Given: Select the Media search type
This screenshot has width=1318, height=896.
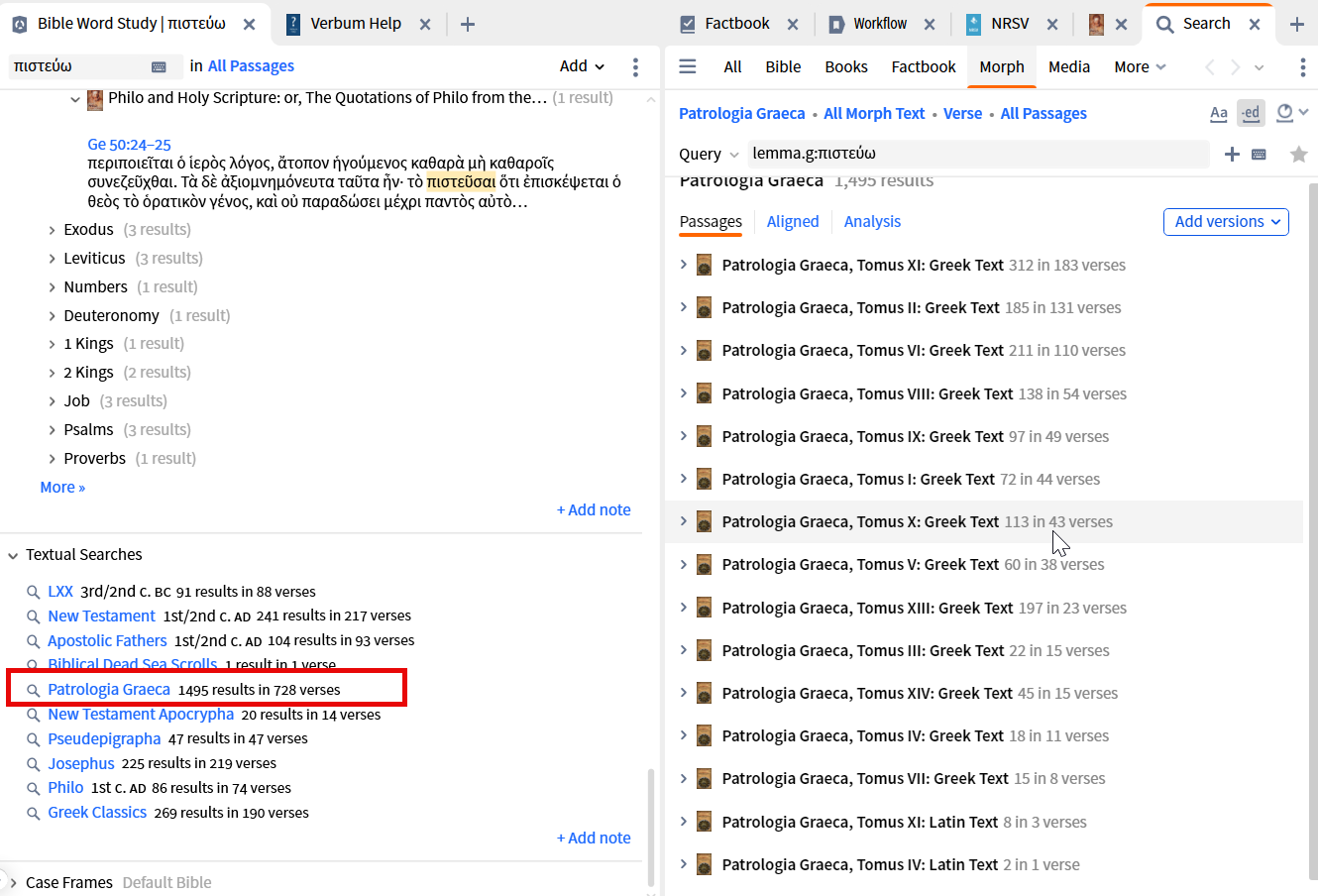Looking at the screenshot, I should (1069, 66).
